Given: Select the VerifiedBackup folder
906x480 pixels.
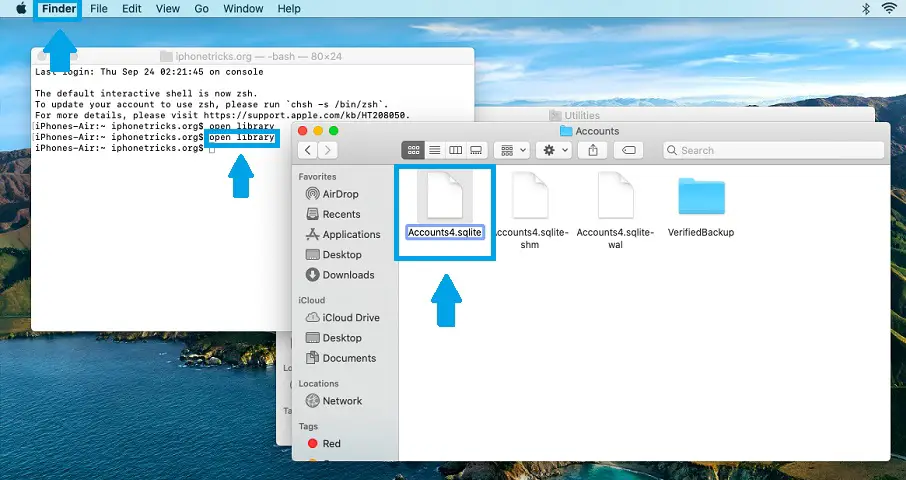Looking at the screenshot, I should (701, 198).
